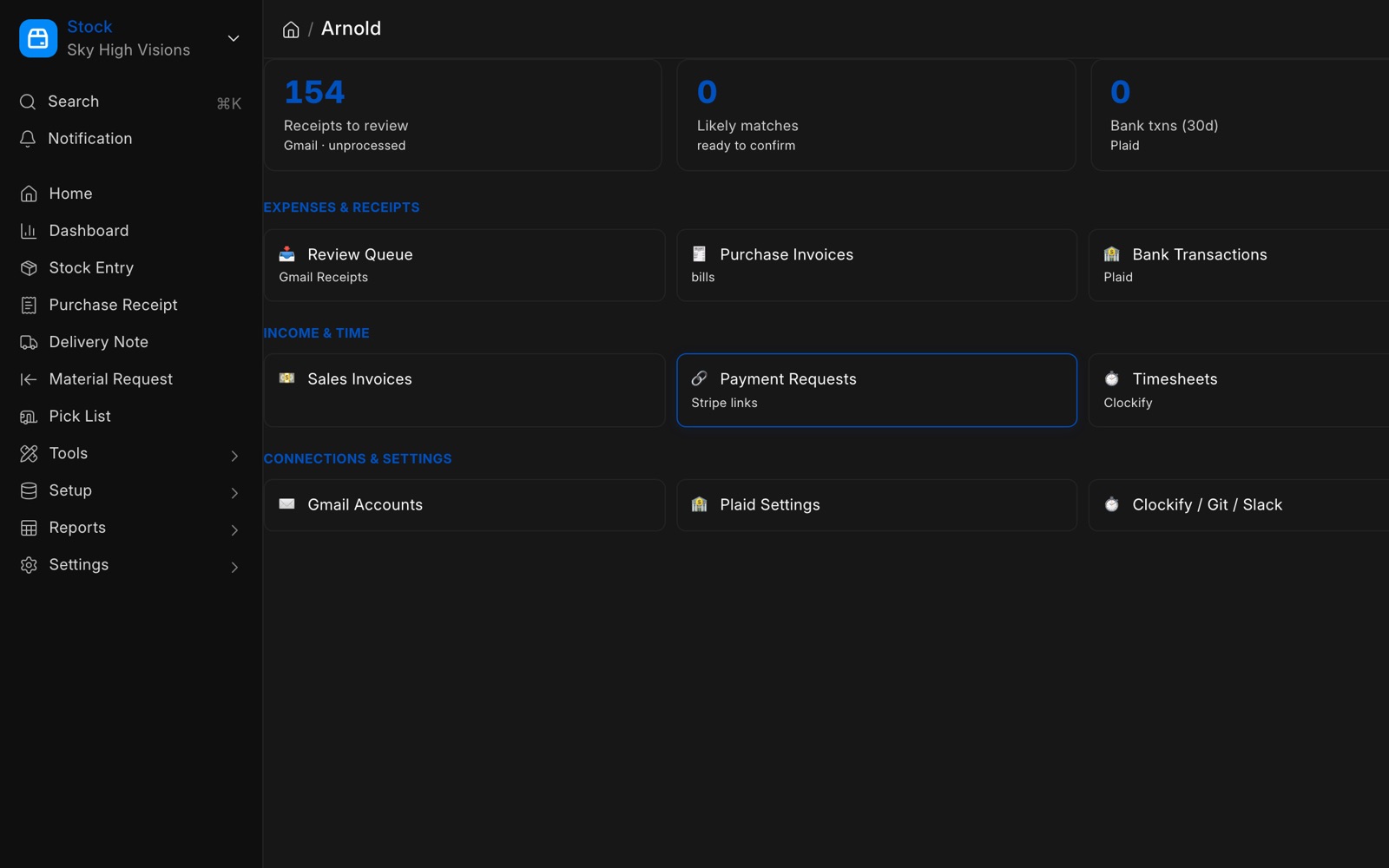Click the Bank Transactions bank icon
The height and width of the screenshot is (868, 1389).
click(x=1112, y=254)
